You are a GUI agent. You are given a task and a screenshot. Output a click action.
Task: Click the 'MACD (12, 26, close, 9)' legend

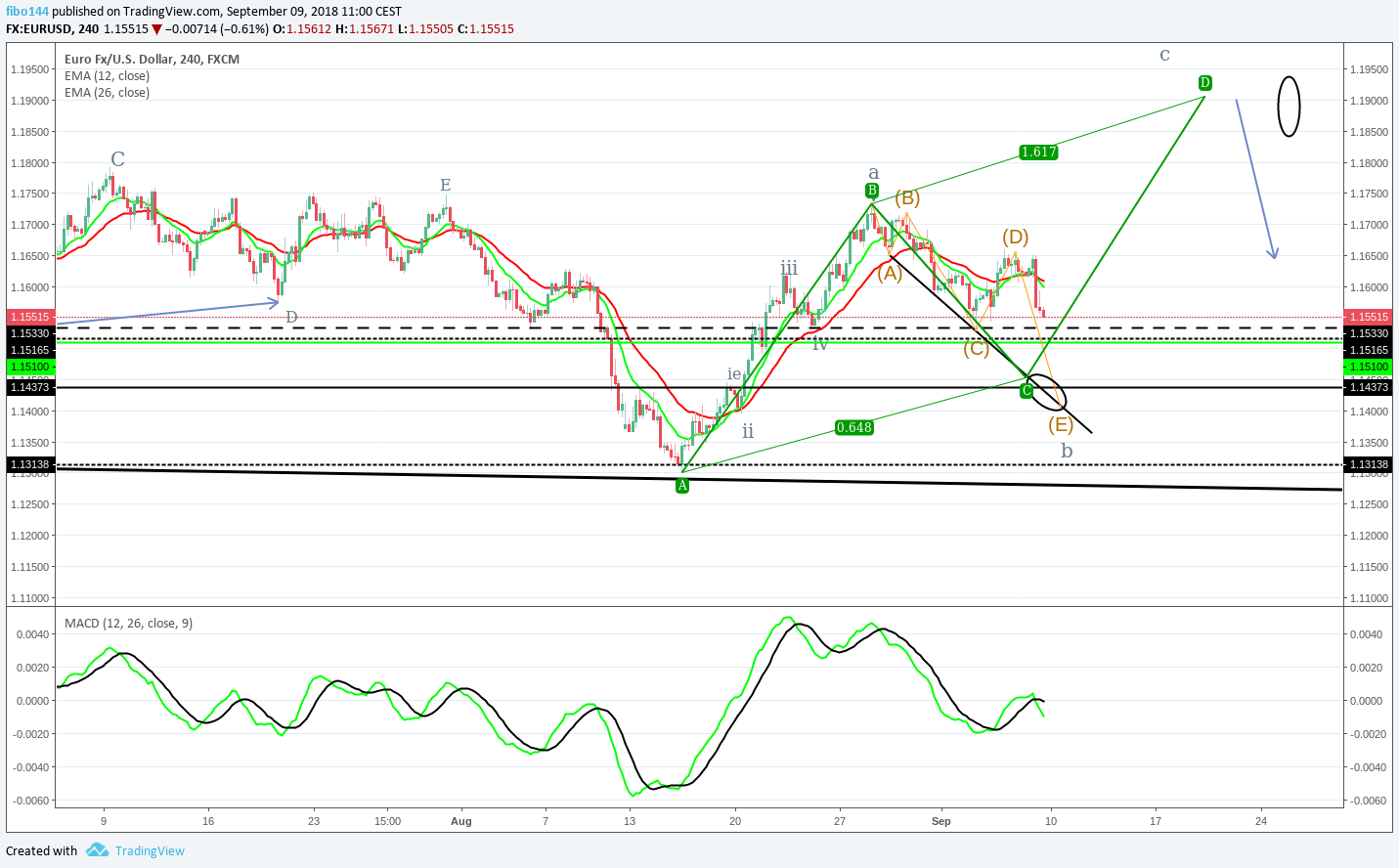pos(128,623)
